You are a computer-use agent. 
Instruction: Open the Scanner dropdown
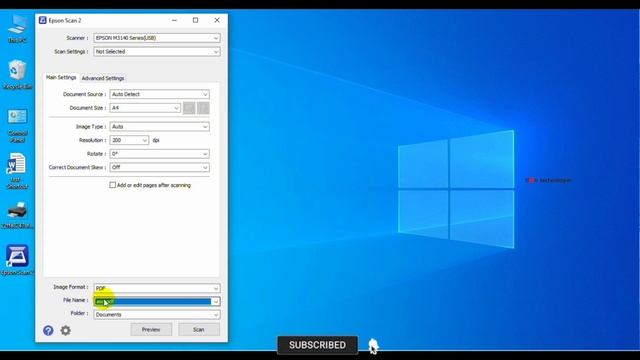[157, 38]
